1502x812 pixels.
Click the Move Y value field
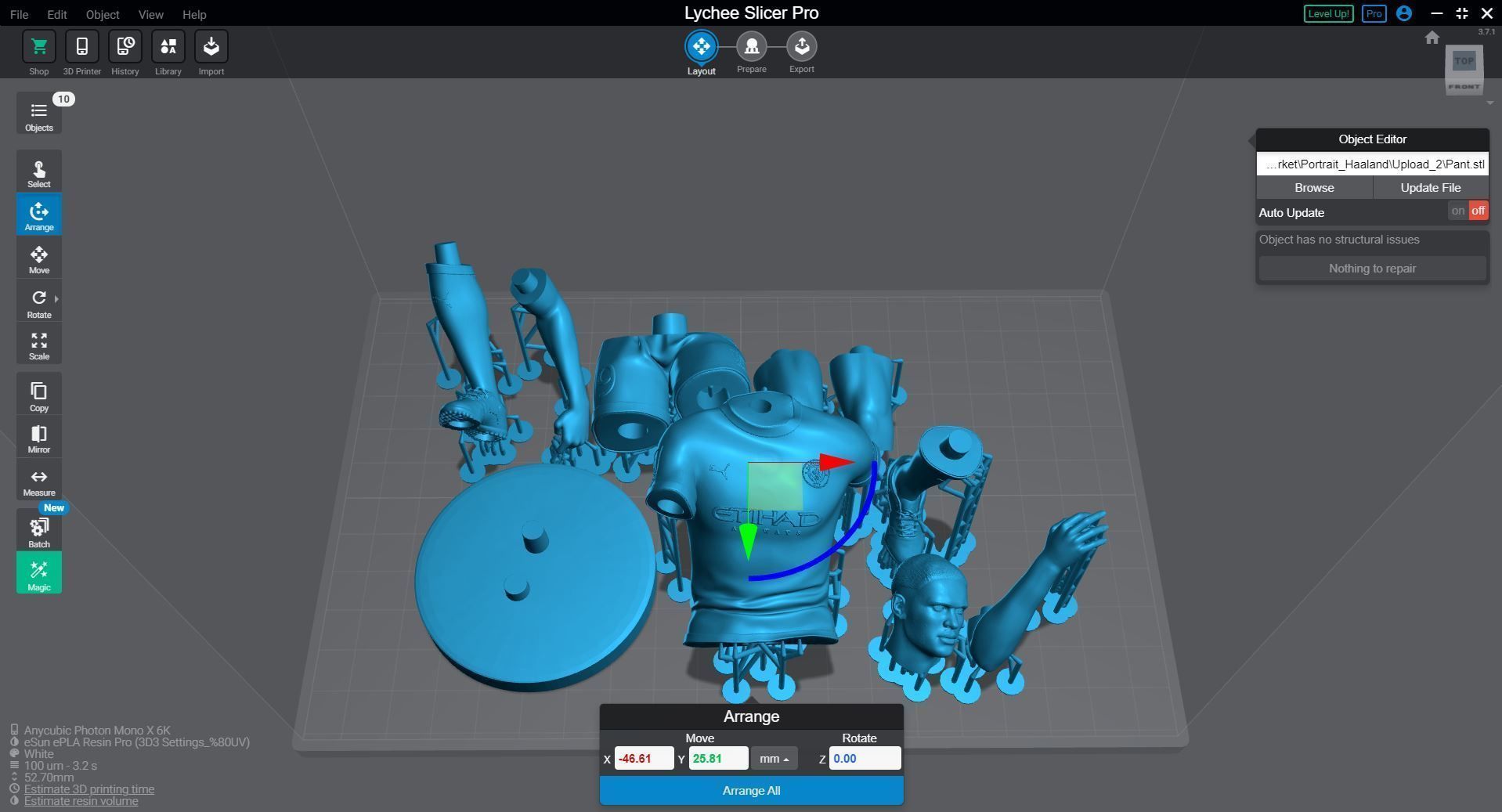point(718,759)
